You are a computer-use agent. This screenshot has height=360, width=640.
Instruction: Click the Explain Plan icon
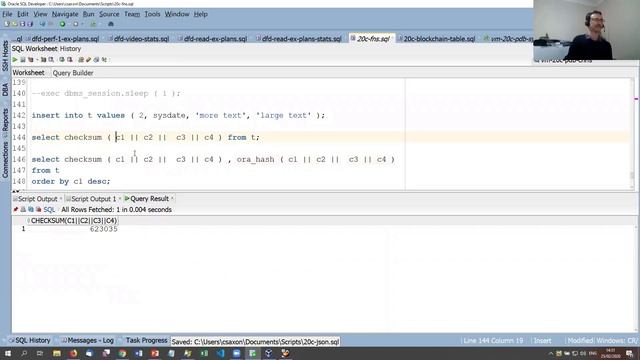(x=31, y=60)
